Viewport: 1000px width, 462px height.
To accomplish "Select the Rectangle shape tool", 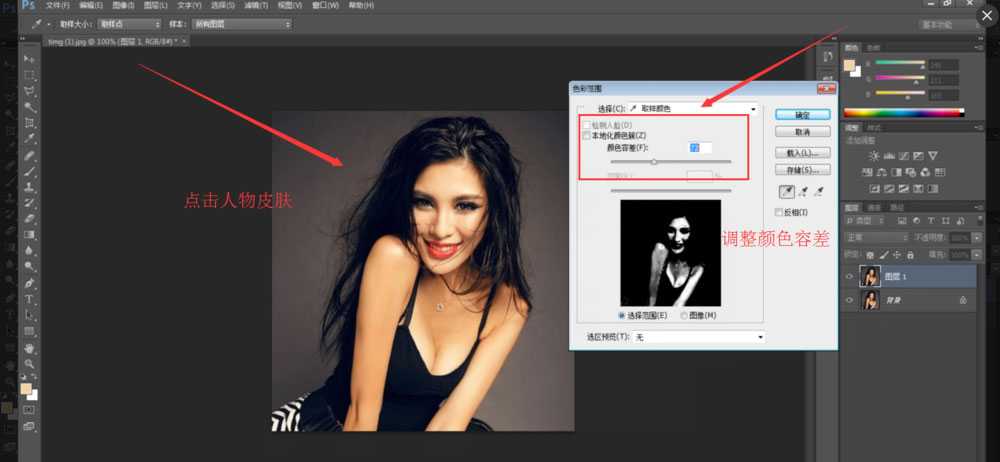I will [x=30, y=331].
